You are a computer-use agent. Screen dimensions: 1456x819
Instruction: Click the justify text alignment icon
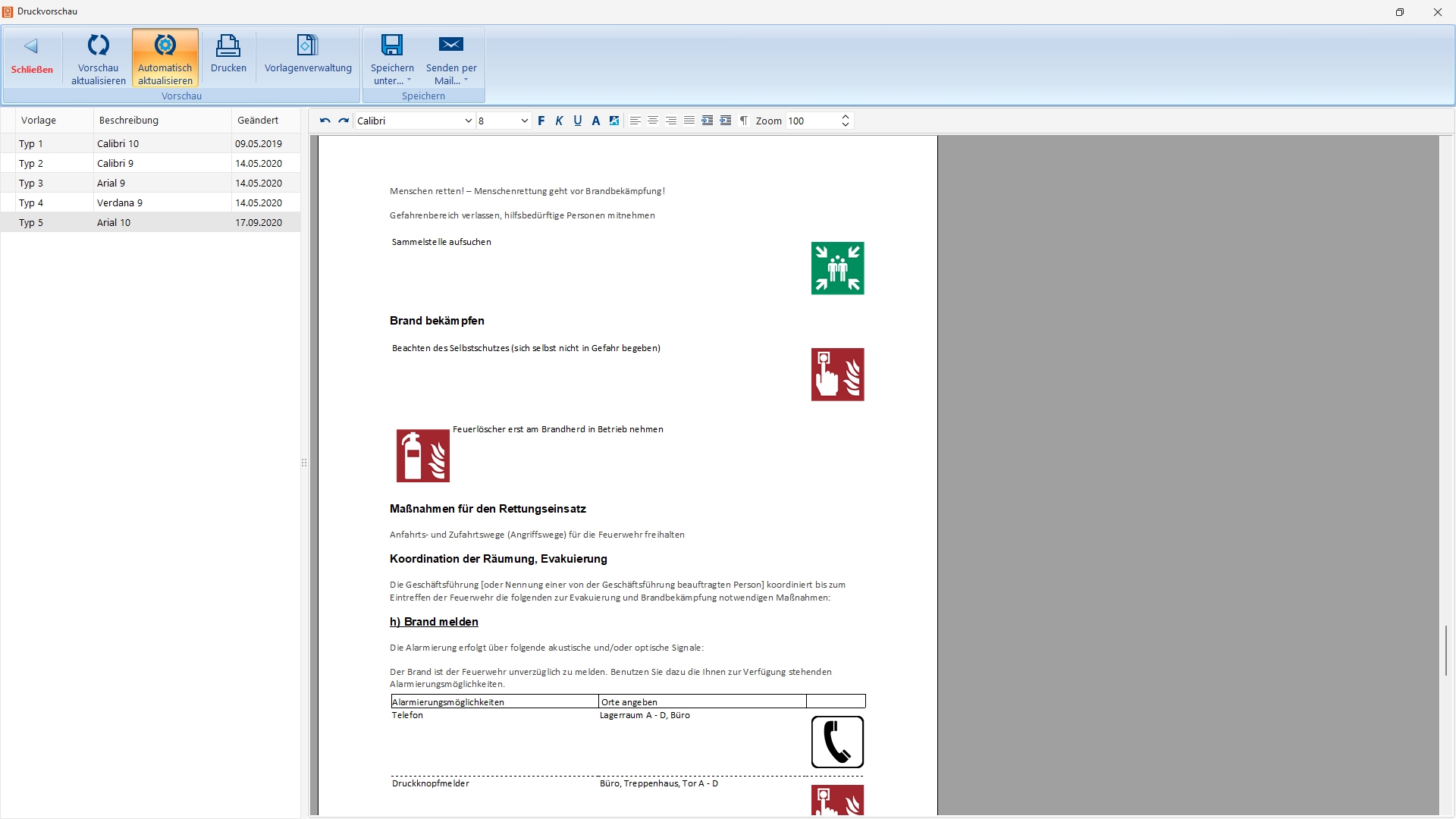689,121
